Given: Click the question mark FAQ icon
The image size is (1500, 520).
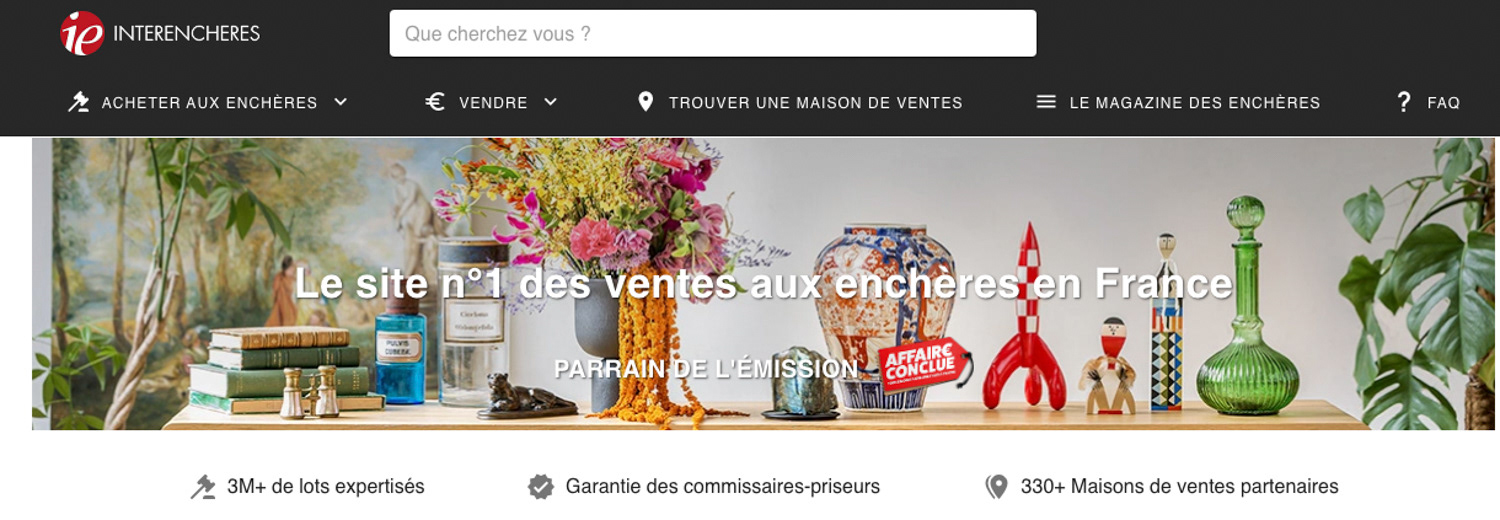Looking at the screenshot, I should [1404, 102].
